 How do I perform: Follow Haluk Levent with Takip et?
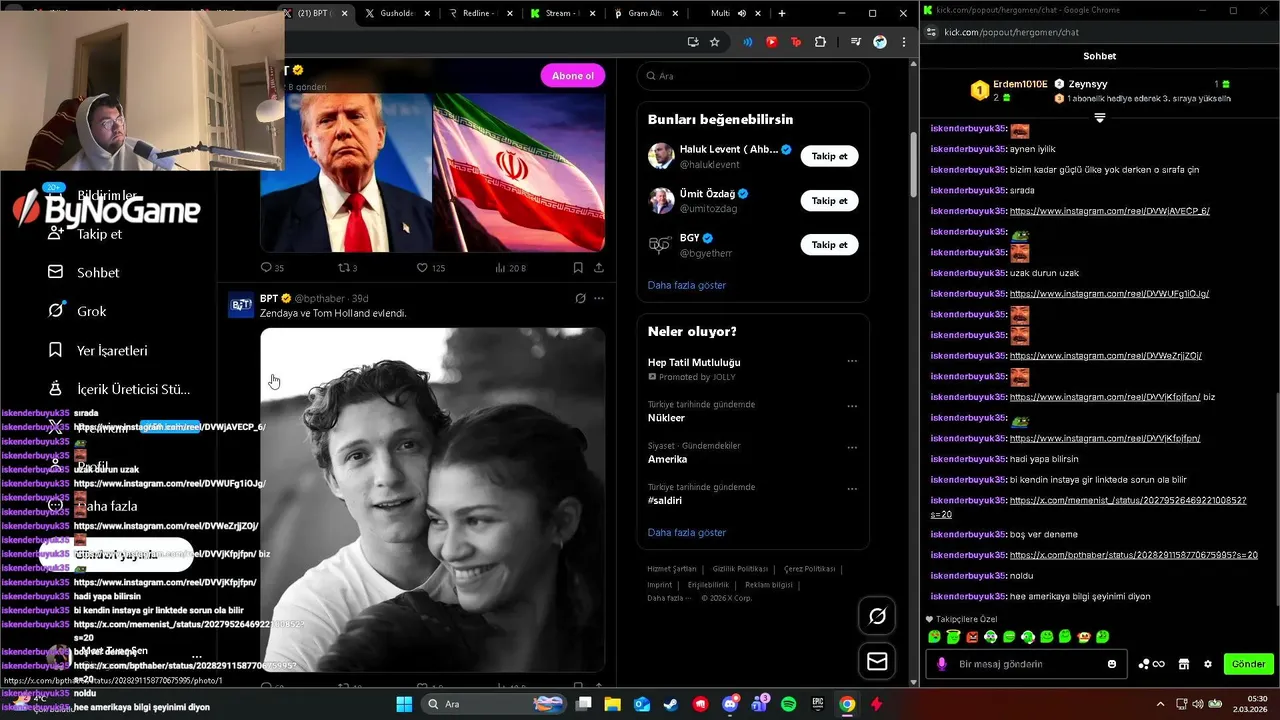tap(829, 156)
